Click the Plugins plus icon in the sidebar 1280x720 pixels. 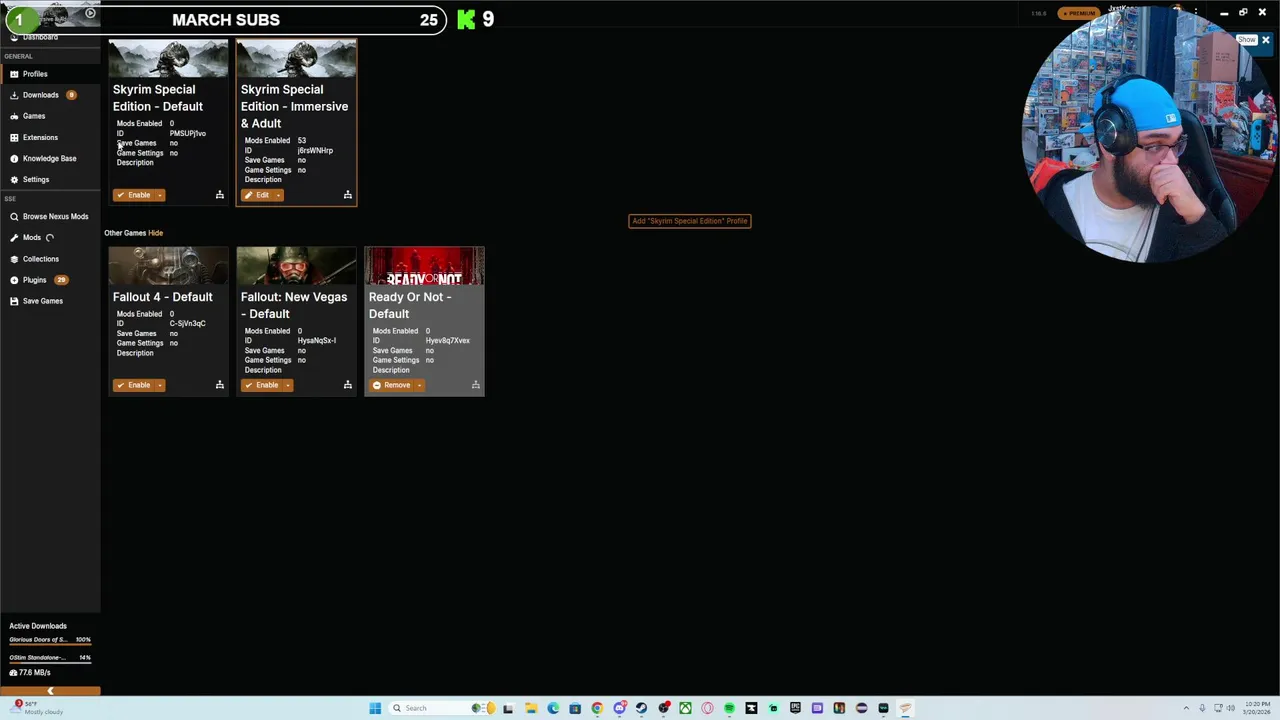click(14, 280)
